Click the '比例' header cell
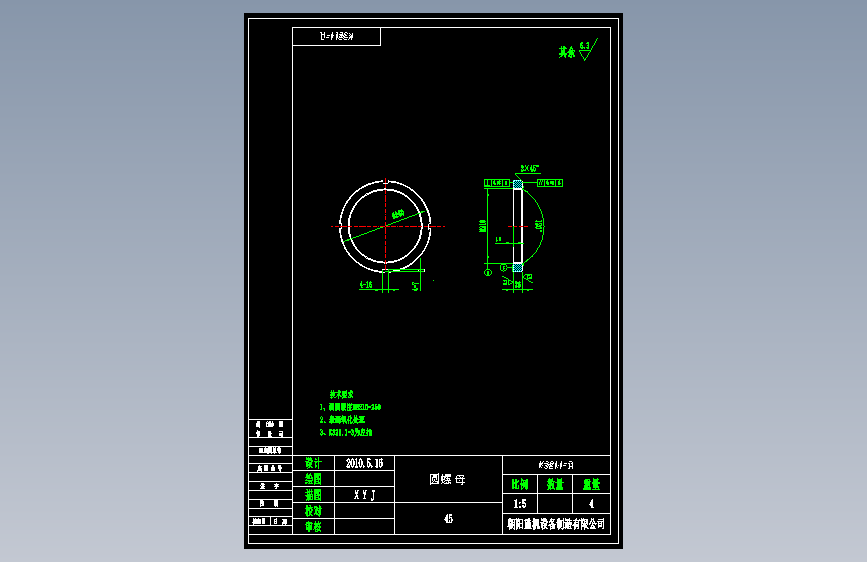Screen dimensions: 867x562 click(520, 485)
